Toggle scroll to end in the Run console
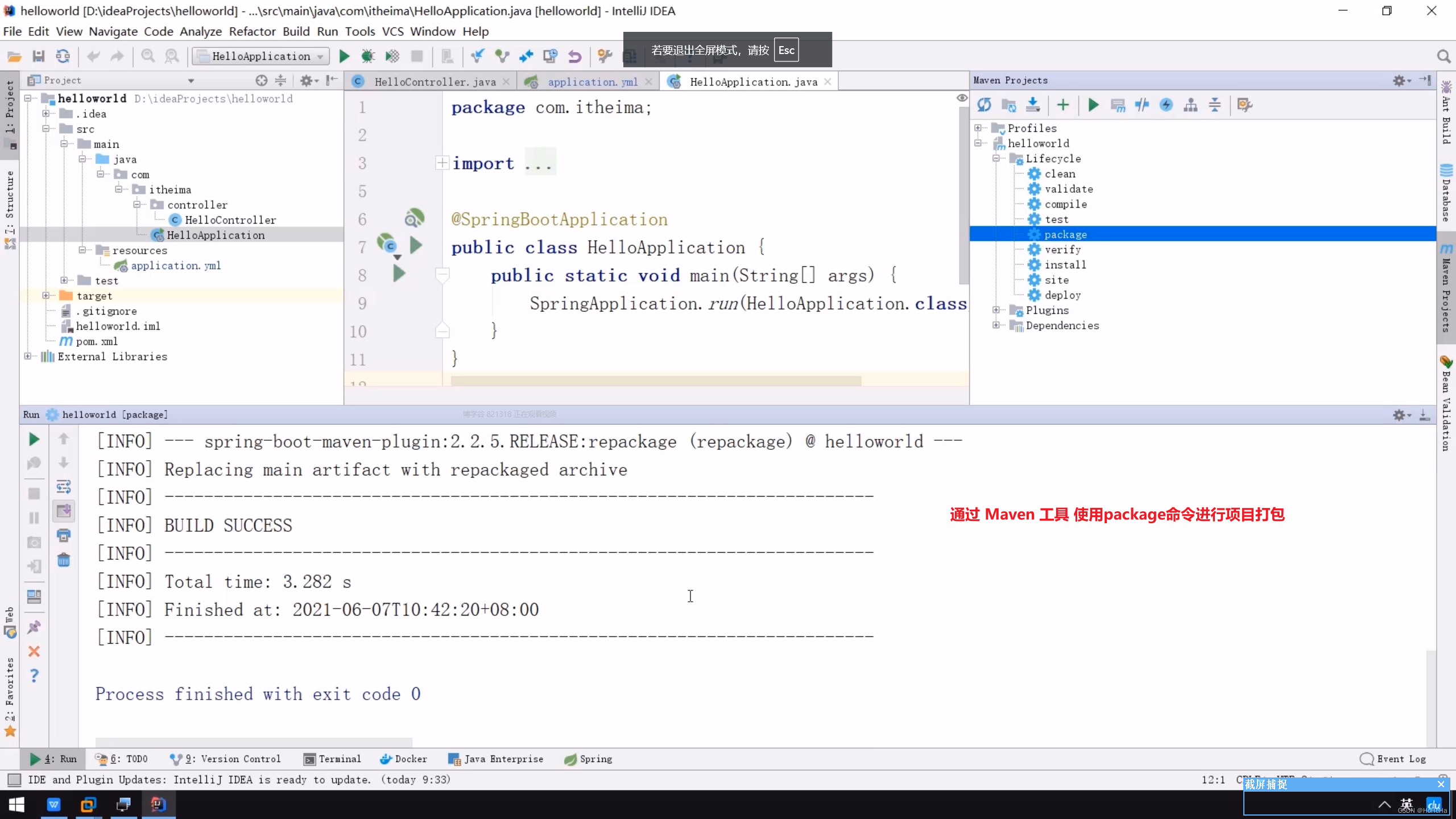Image resolution: width=1456 pixels, height=819 pixels. (x=64, y=511)
